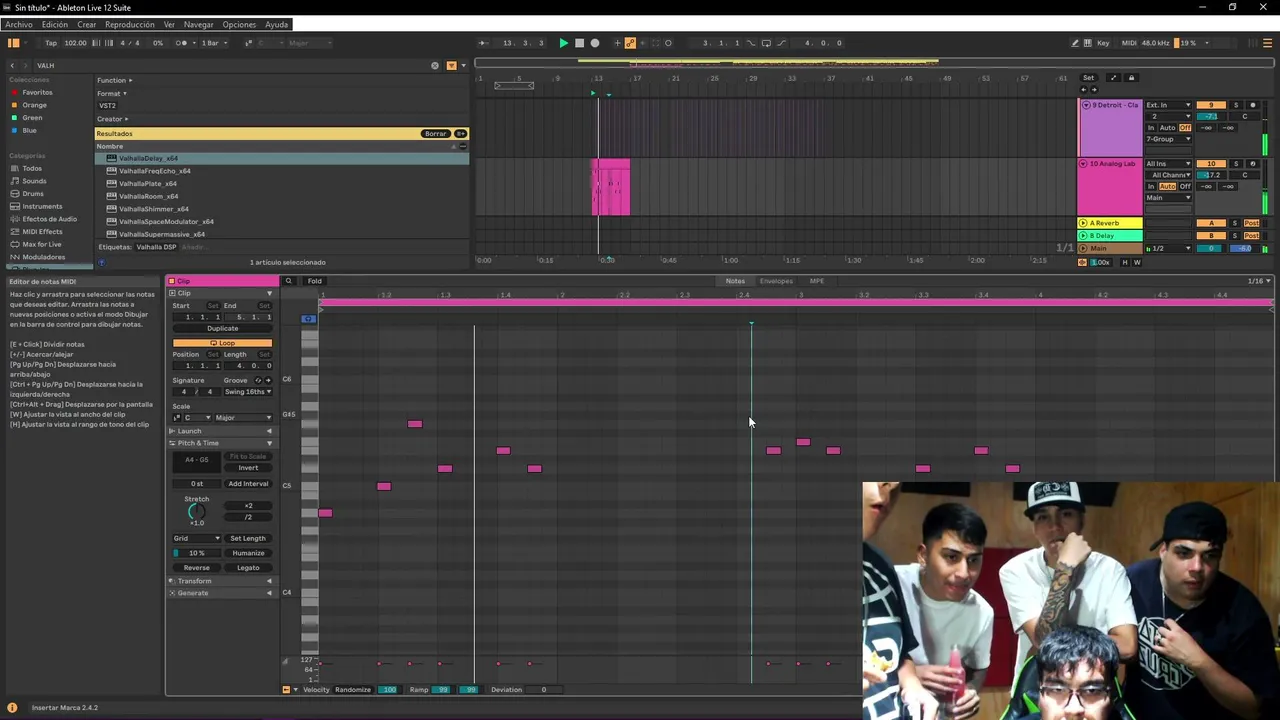Select ValhallaFreqEcho_x64 in results

tap(154, 171)
